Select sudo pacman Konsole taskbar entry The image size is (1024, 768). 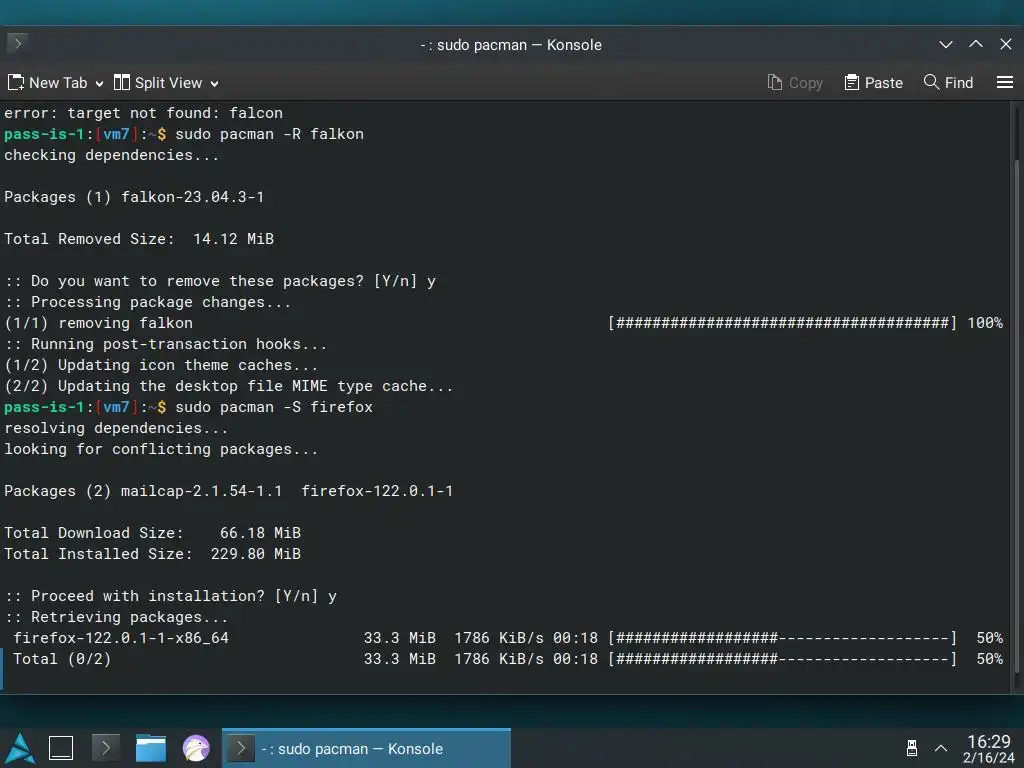(x=366, y=748)
